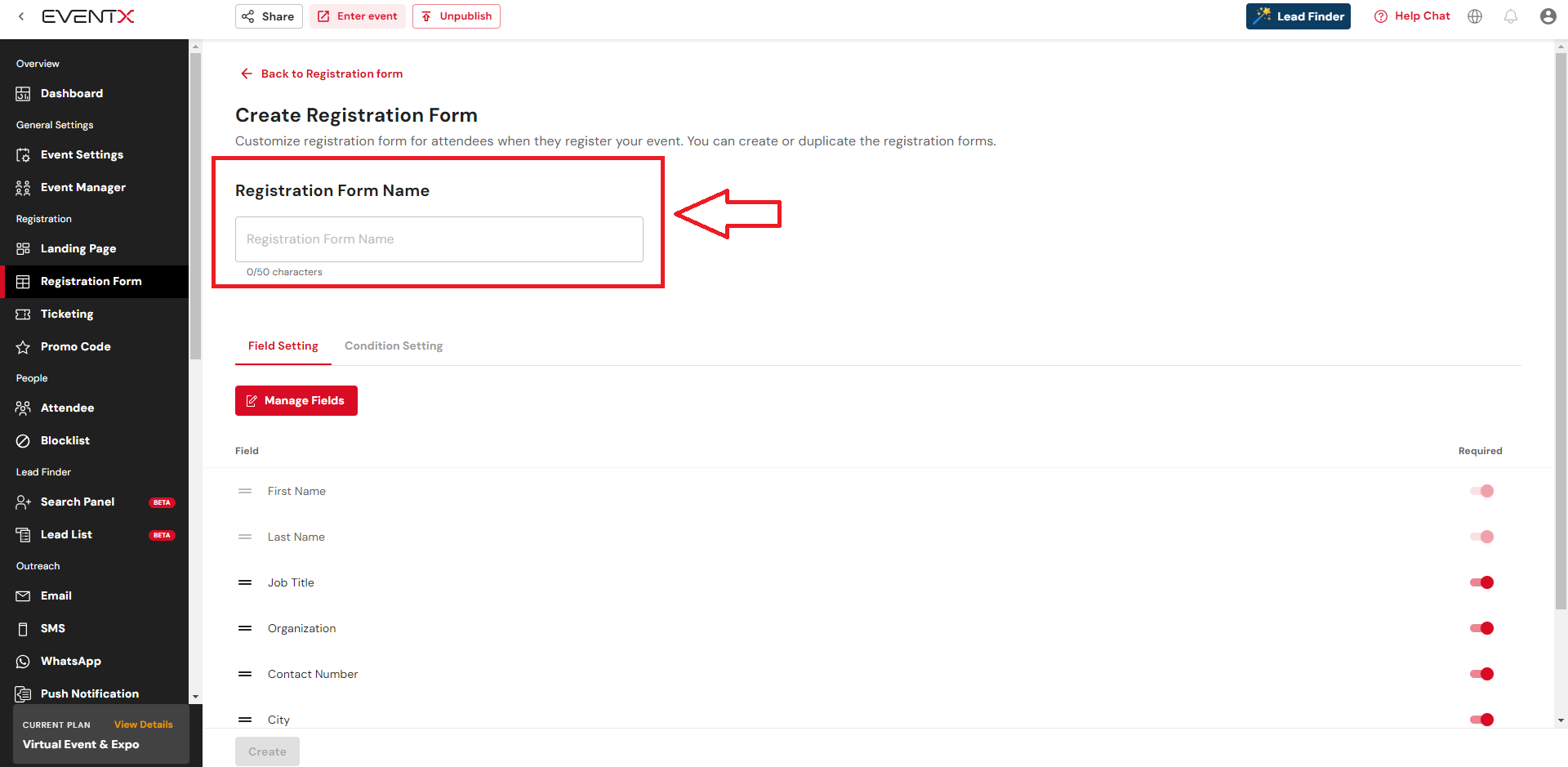This screenshot has width=1568, height=767.
Task: Switch to Condition Setting tab
Action: pyautogui.click(x=394, y=346)
